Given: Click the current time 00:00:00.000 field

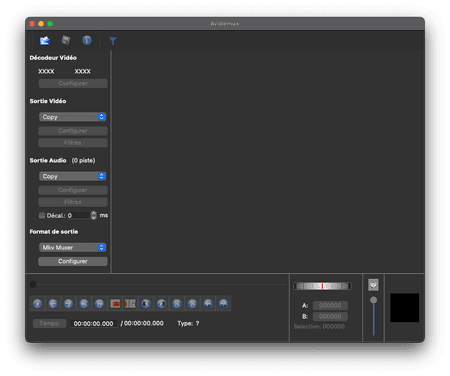Looking at the screenshot, I should coord(94,324).
